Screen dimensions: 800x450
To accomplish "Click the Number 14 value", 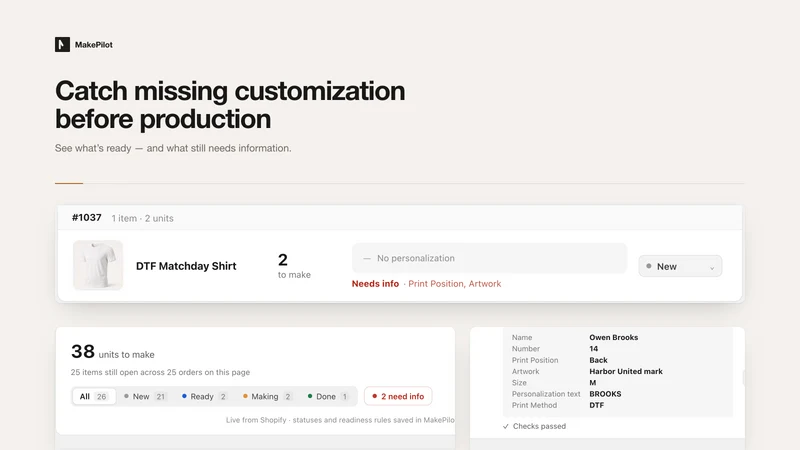I will pyautogui.click(x=593, y=349).
